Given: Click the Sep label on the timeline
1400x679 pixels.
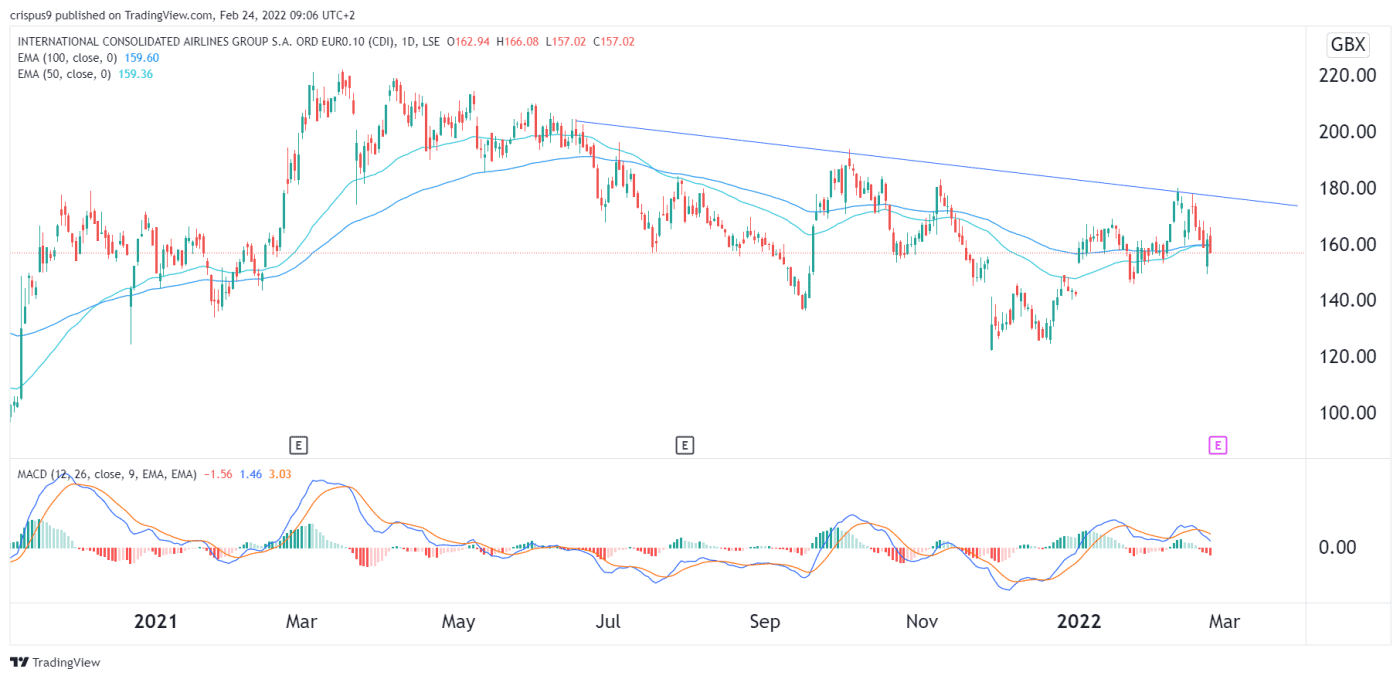Looking at the screenshot, I should tap(765, 621).
